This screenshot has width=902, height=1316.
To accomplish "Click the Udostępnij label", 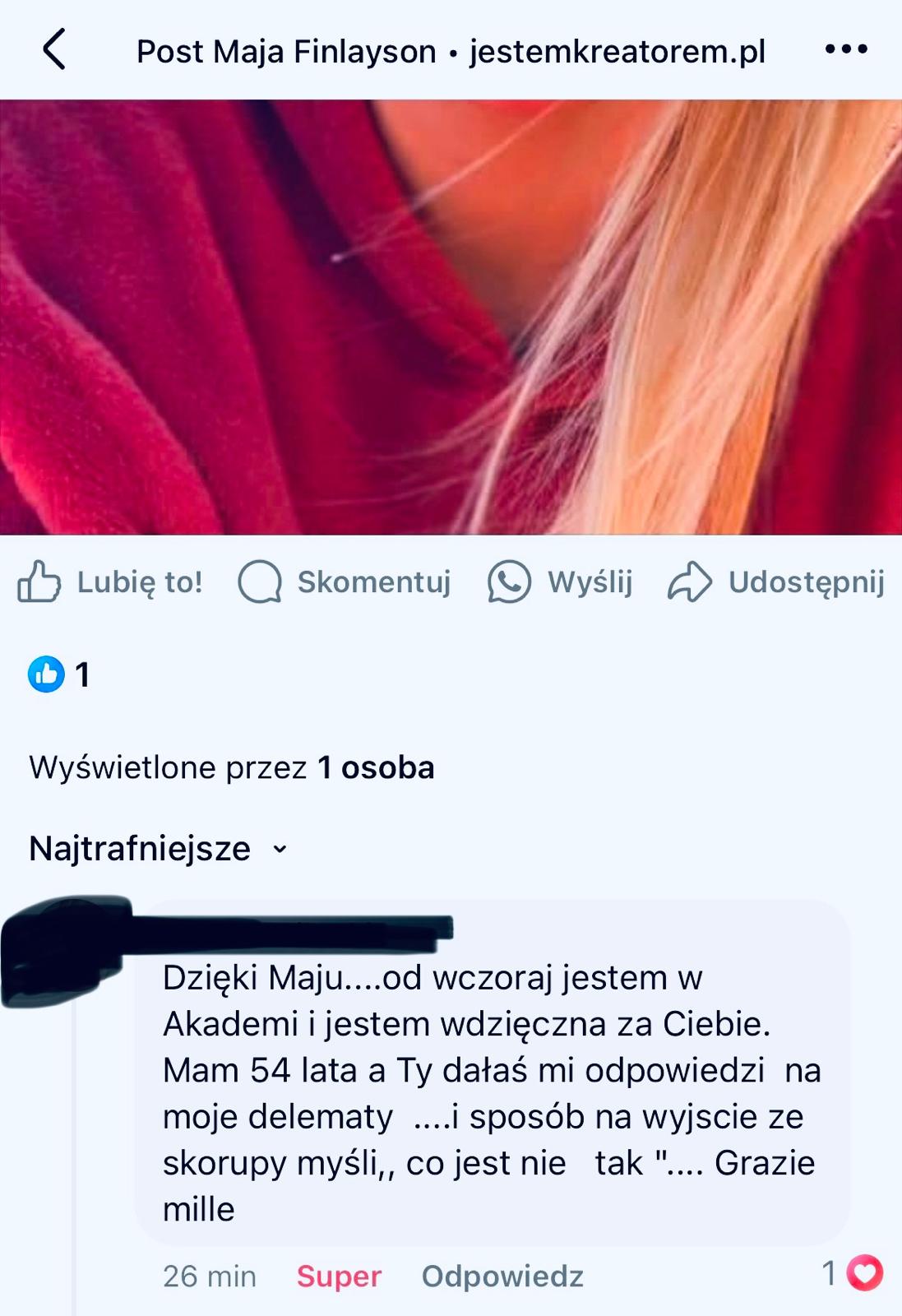I will pos(807,582).
